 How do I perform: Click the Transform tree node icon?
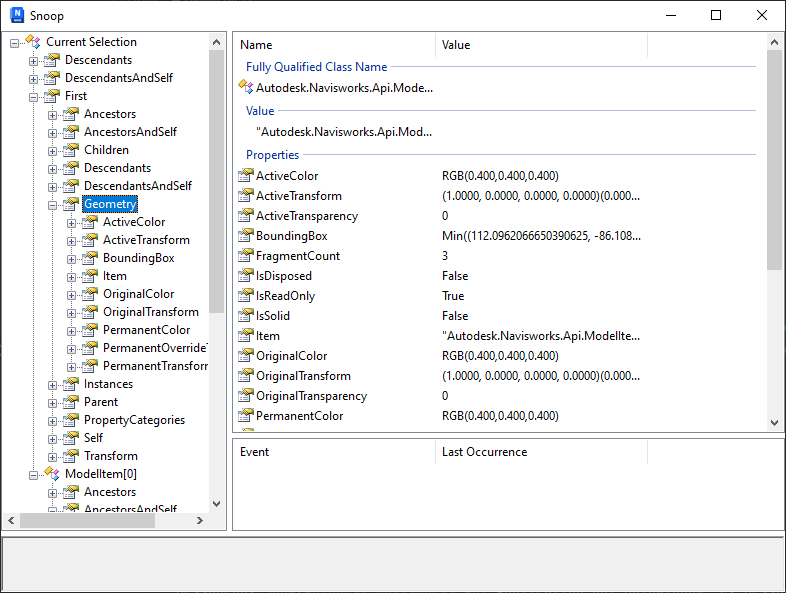tap(71, 456)
